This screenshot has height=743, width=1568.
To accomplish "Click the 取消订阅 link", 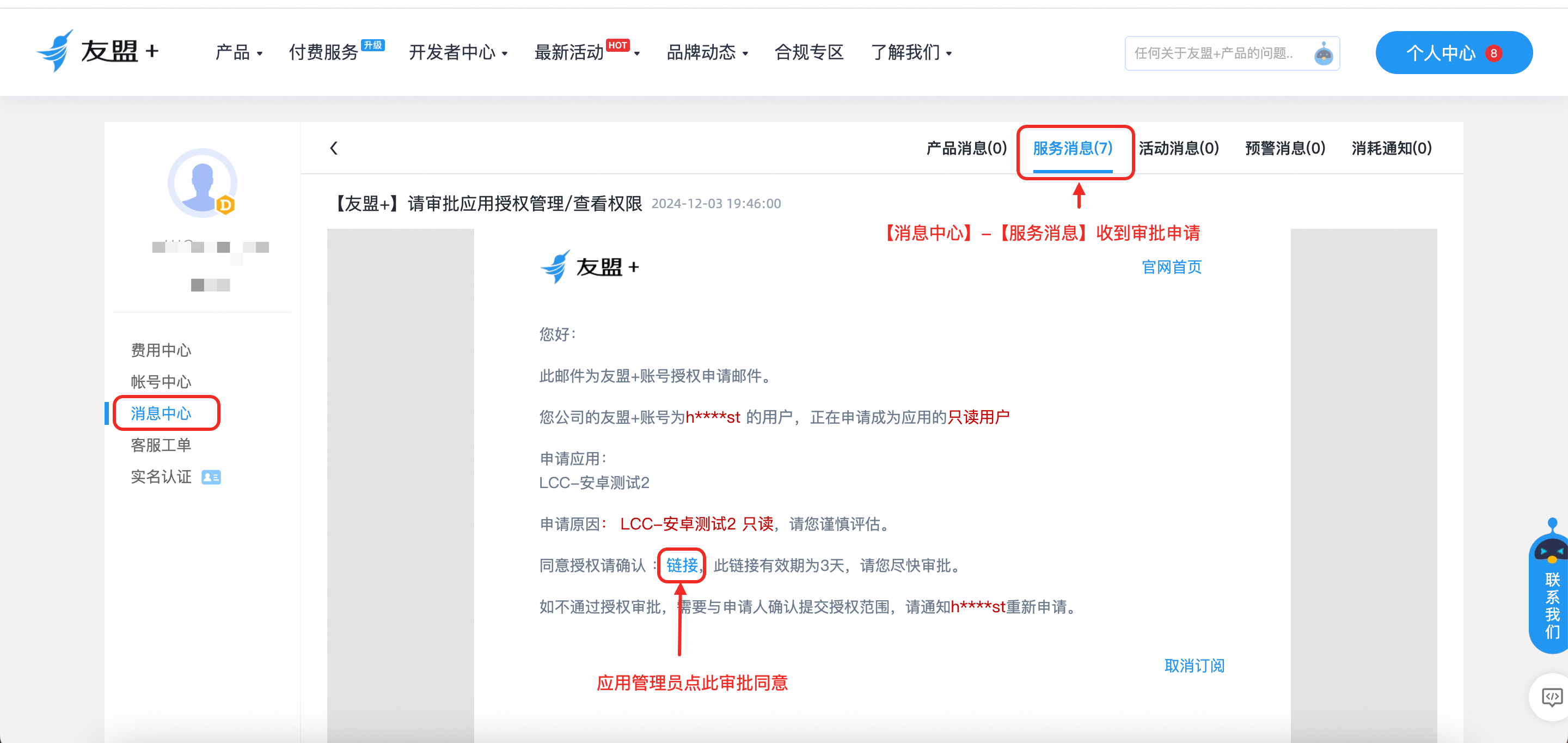I will (x=1195, y=666).
